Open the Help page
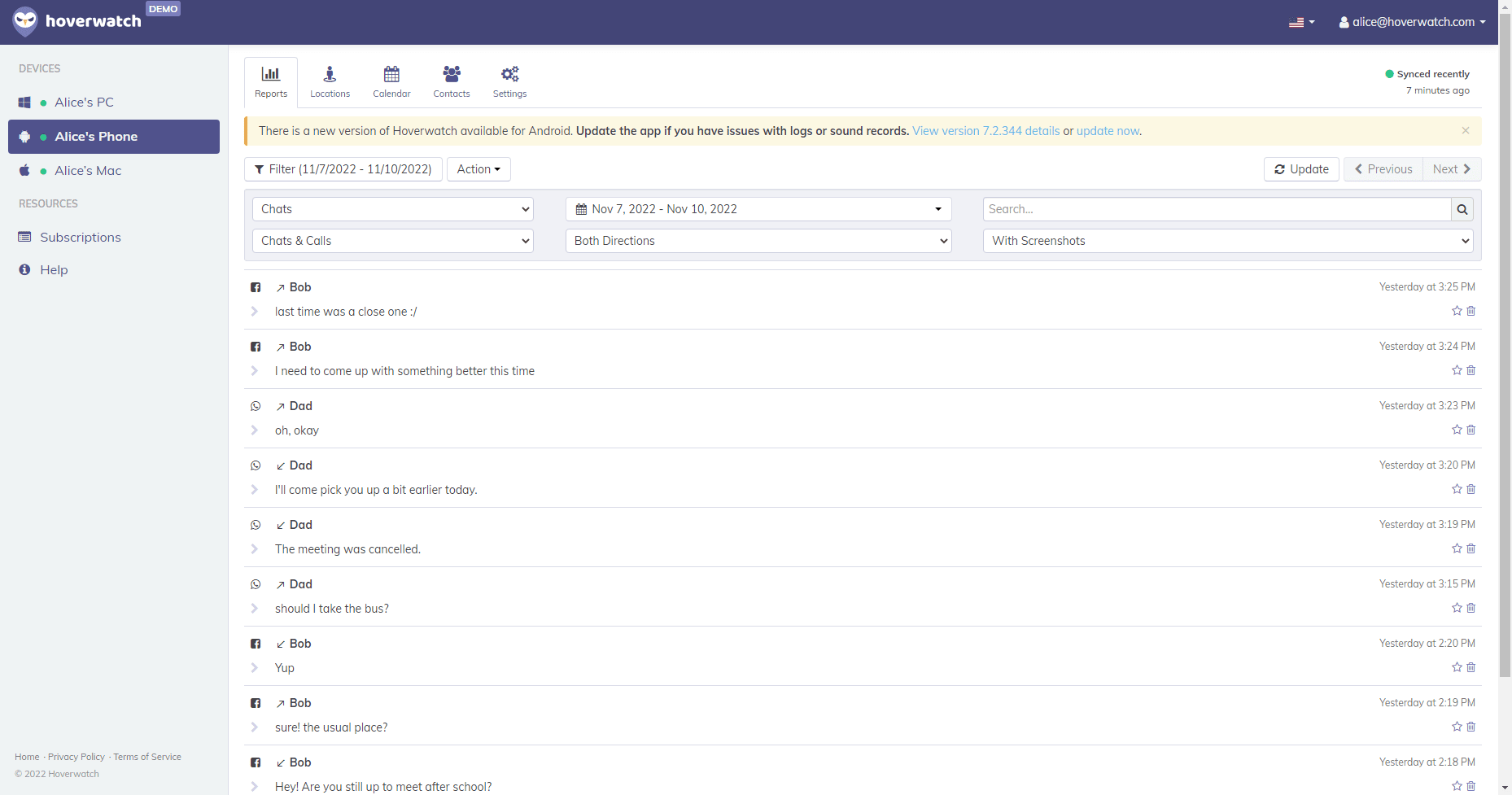This screenshot has height=795, width=1512. (54, 270)
